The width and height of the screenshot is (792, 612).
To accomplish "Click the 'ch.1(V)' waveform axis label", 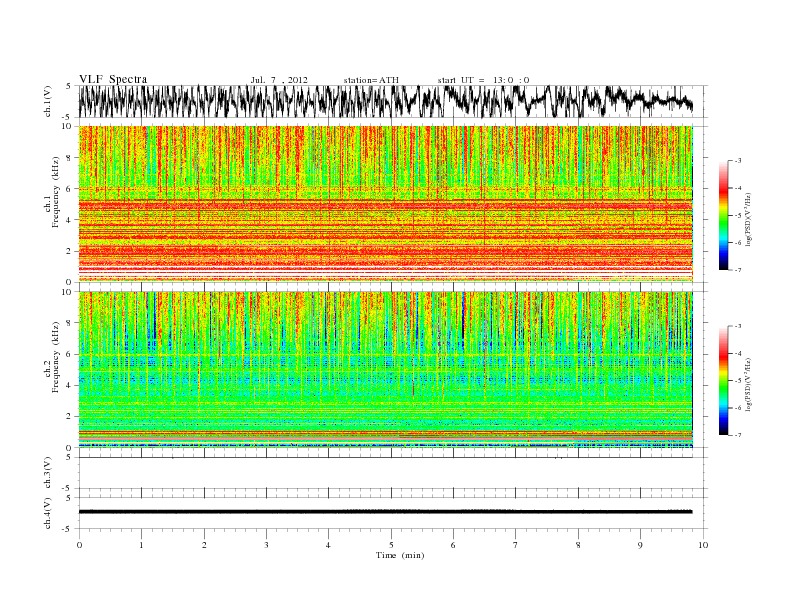I will coord(48,101).
